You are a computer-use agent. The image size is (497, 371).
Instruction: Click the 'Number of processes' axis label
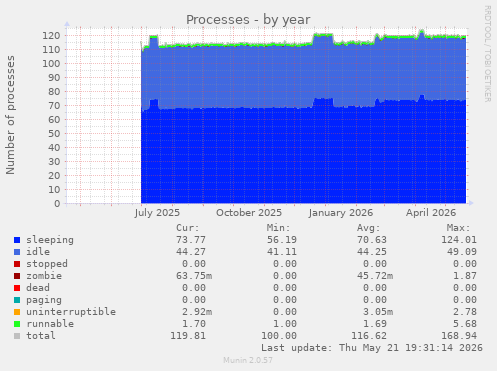(x=10, y=115)
